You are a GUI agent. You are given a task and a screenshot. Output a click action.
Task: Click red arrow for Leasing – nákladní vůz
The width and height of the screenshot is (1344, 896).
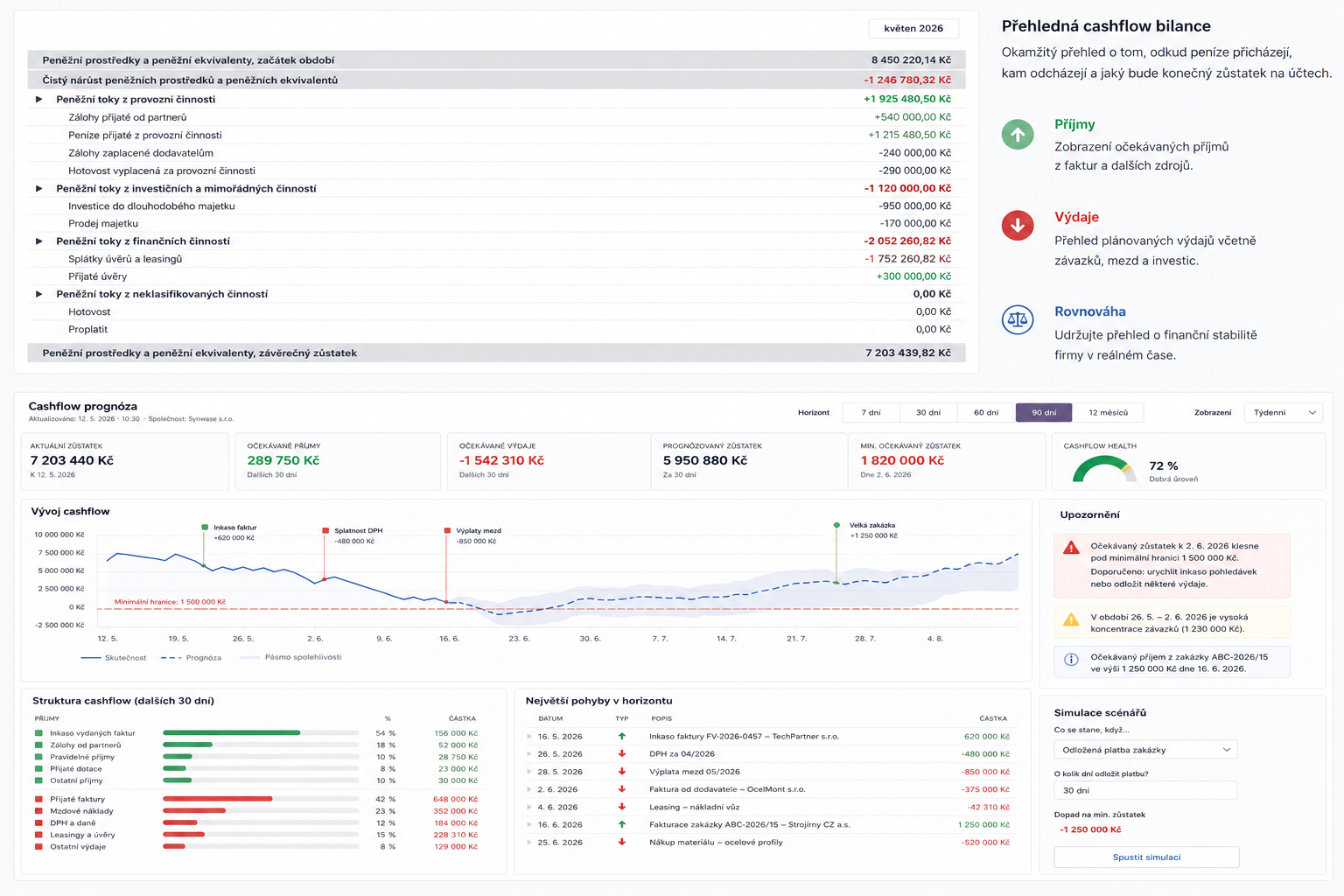pos(622,807)
